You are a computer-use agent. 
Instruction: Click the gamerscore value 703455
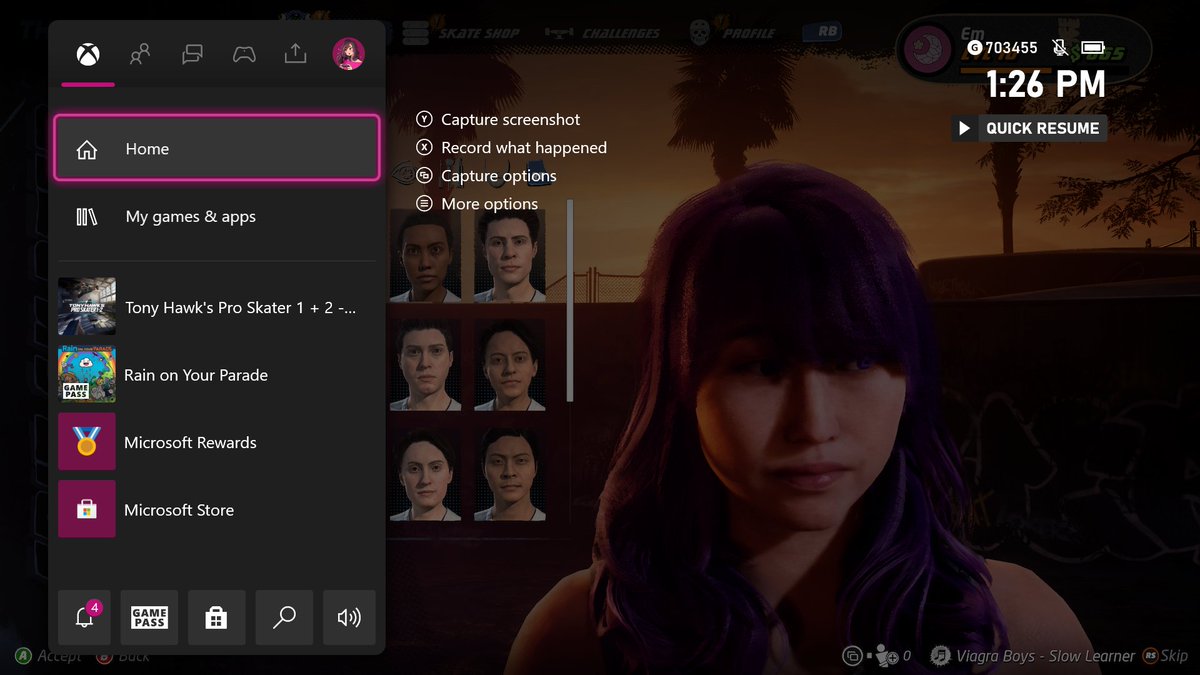(x=1011, y=47)
